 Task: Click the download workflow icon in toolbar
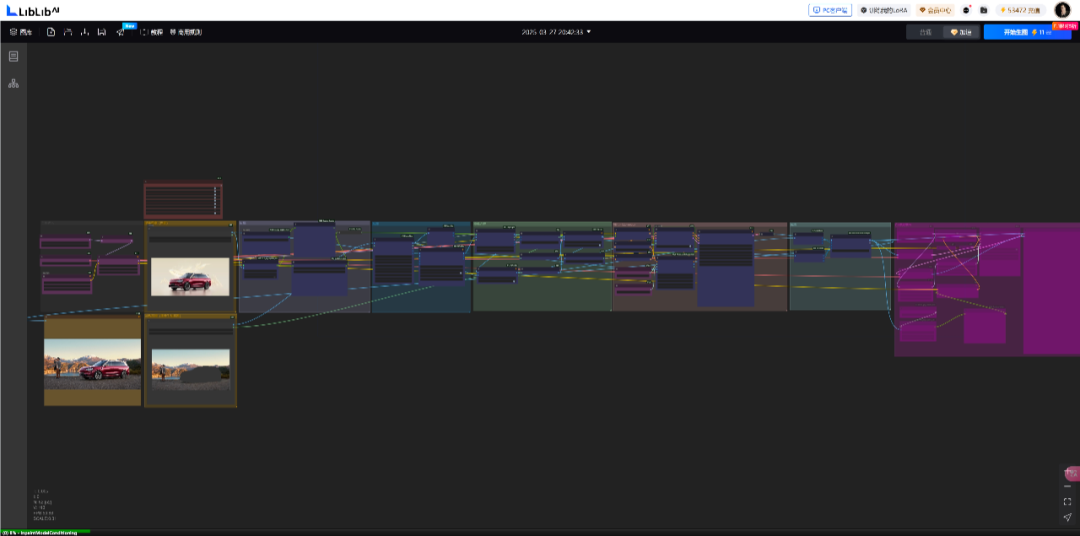pos(85,32)
